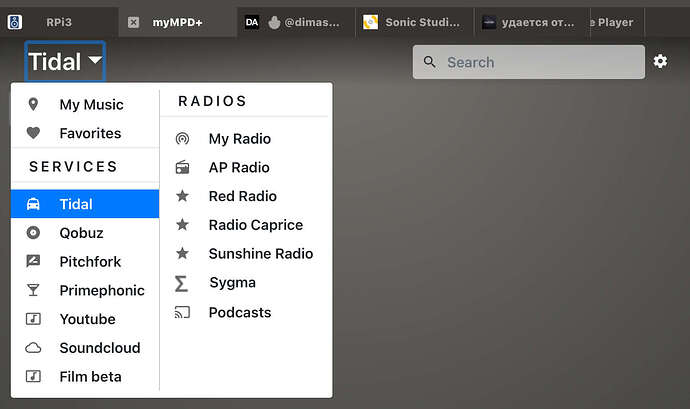The image size is (690, 409).
Task: Open the settings gear icon
Action: 660,61
